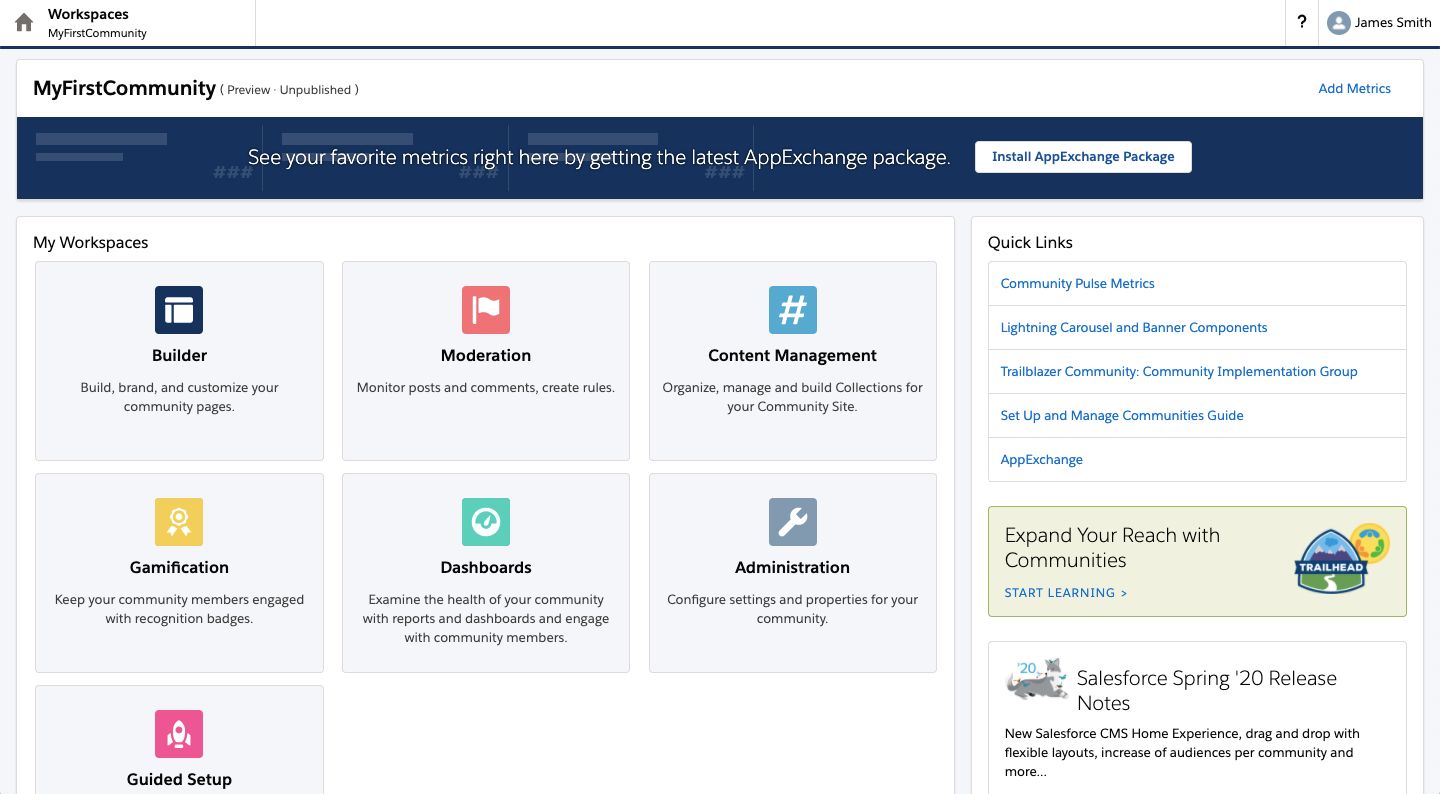Open the Content Management hash icon
1440x794 pixels.
pyautogui.click(x=793, y=310)
